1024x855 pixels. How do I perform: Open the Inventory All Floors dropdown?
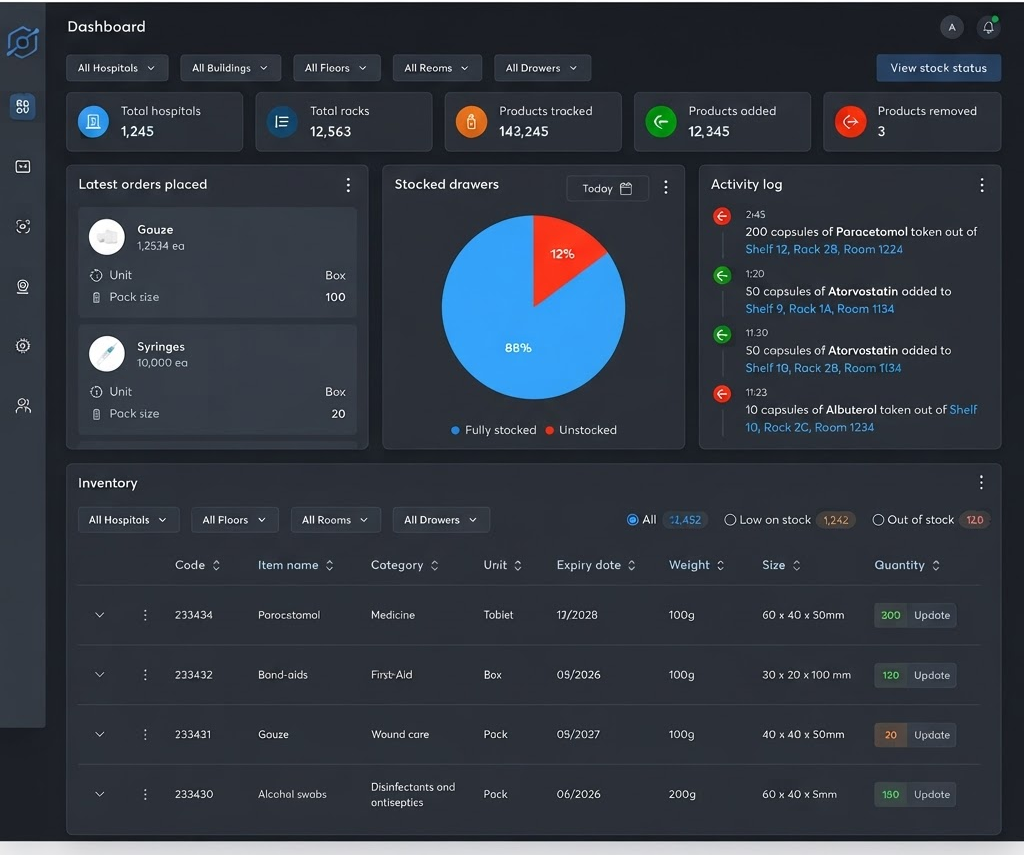coord(234,520)
